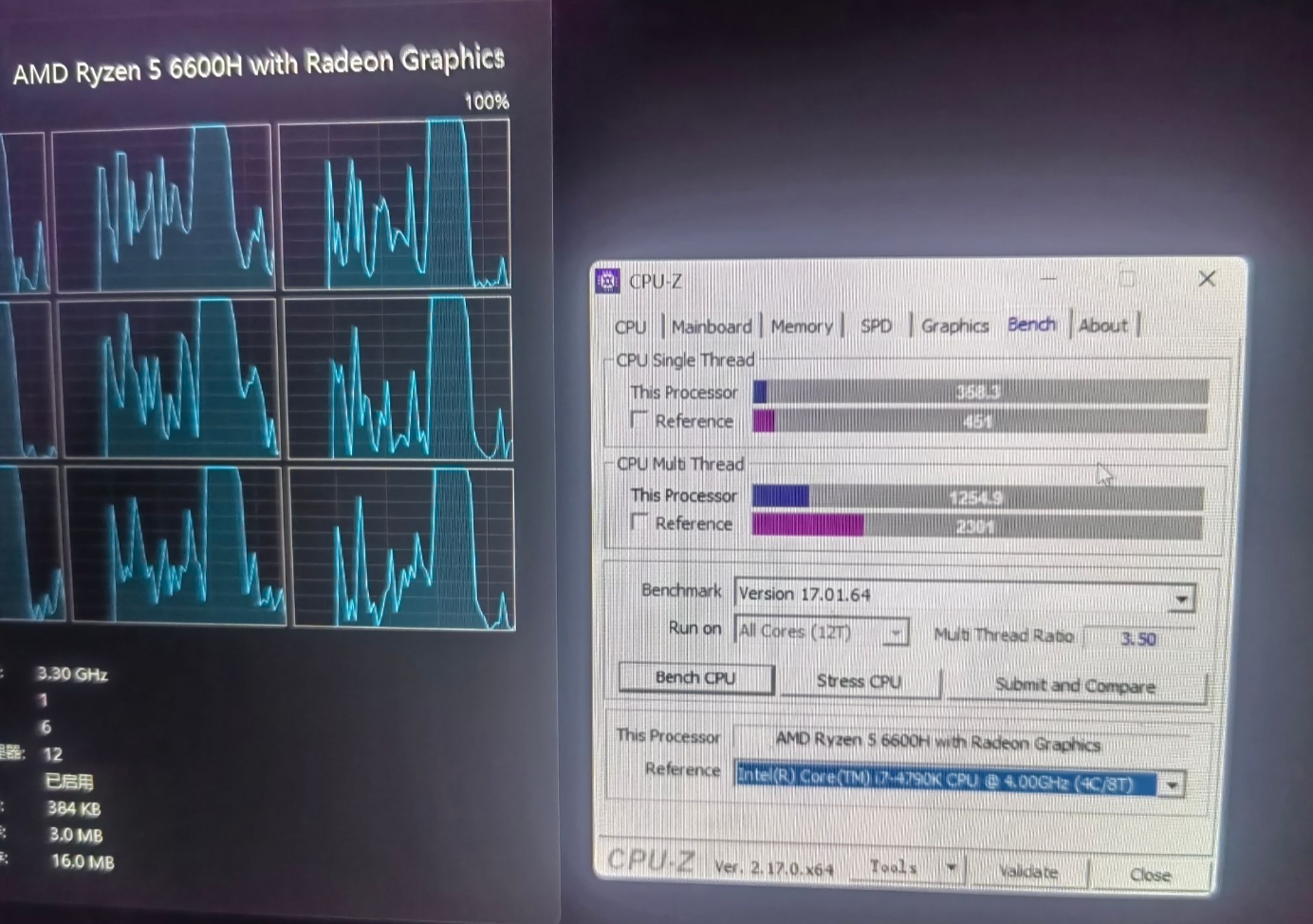Click AMD Ryzen 5 6600H title in Task Manager
Viewport: 1313px width, 924px height.
click(x=259, y=65)
